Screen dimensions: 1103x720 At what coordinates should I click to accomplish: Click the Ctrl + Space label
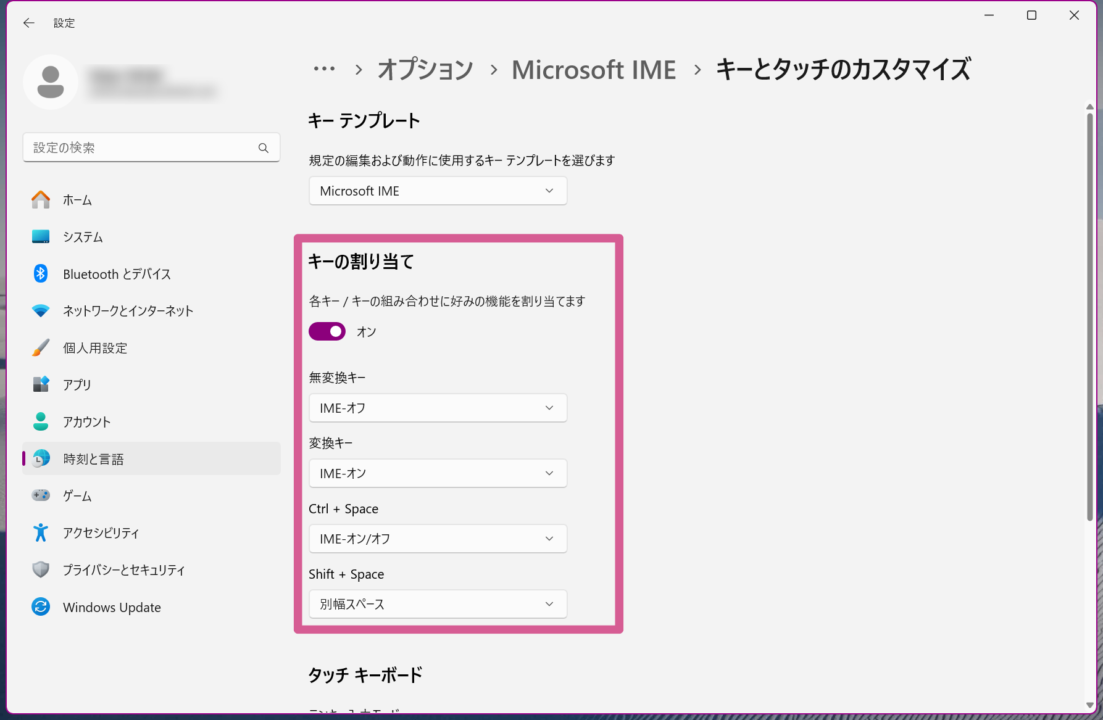point(343,508)
